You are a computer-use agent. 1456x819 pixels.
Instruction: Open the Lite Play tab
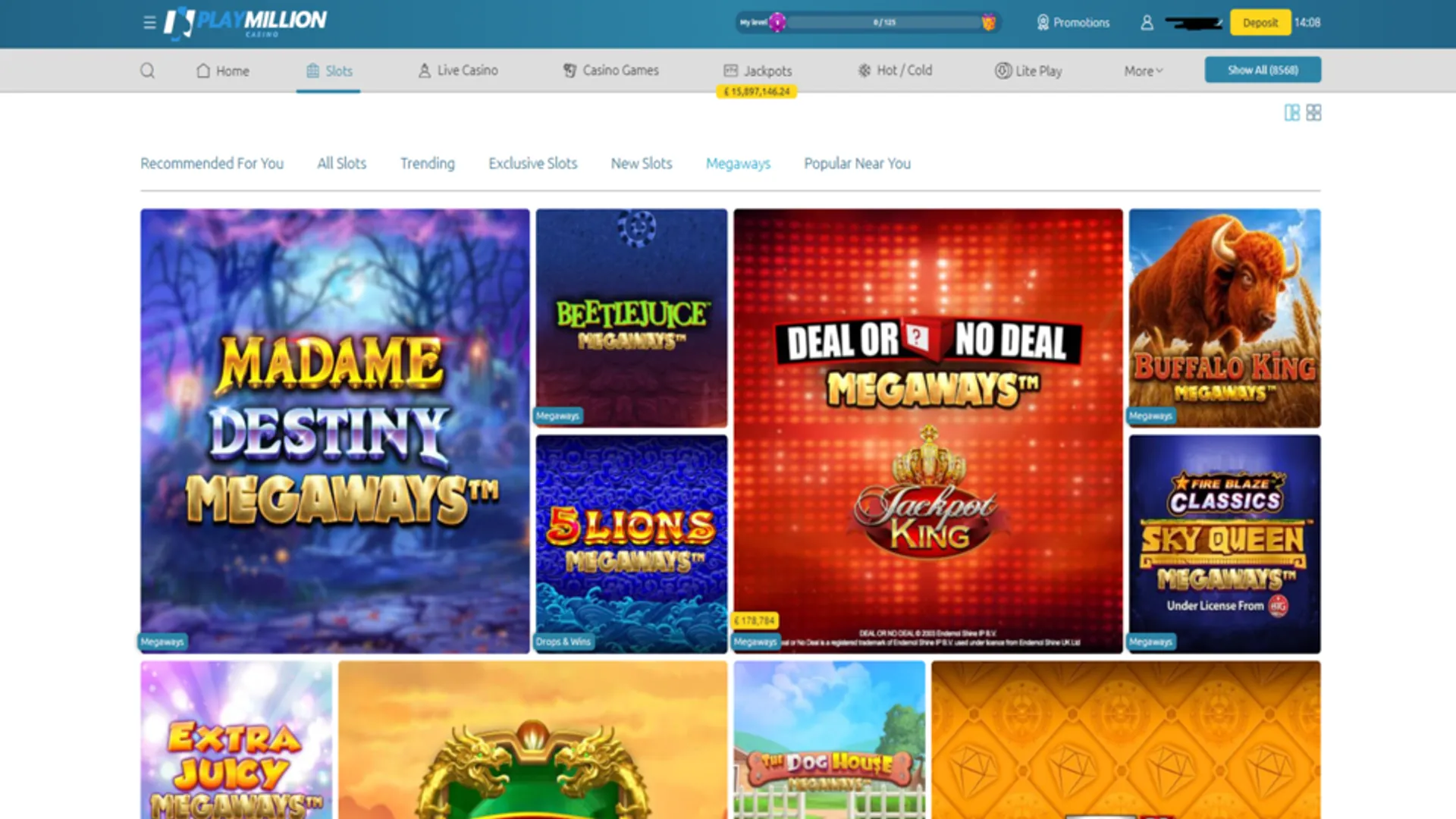pos(1028,71)
